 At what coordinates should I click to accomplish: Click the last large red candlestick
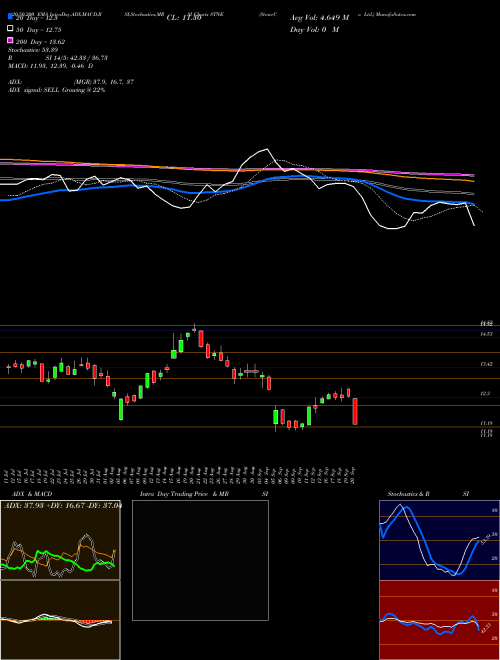[355, 411]
